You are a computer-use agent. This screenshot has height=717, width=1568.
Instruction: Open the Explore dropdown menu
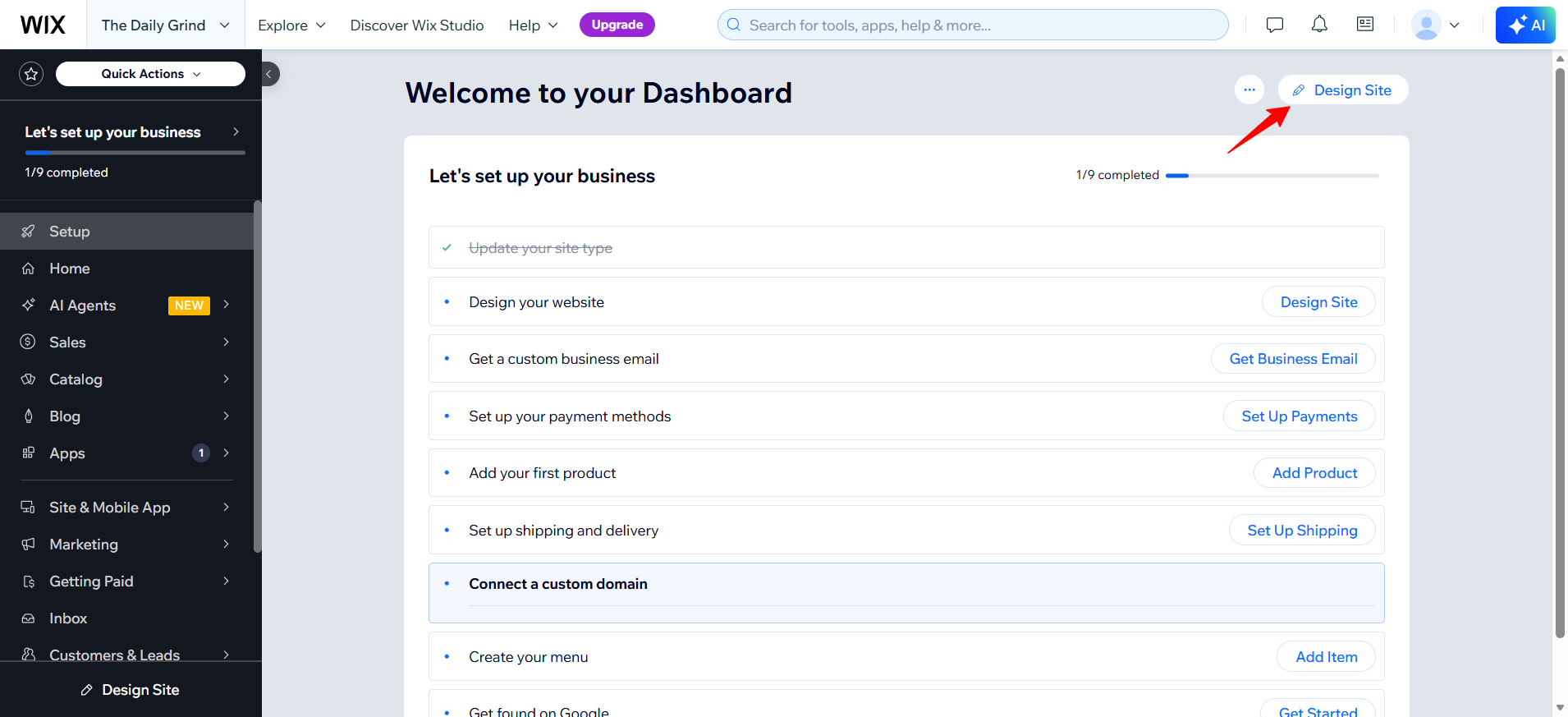point(291,25)
